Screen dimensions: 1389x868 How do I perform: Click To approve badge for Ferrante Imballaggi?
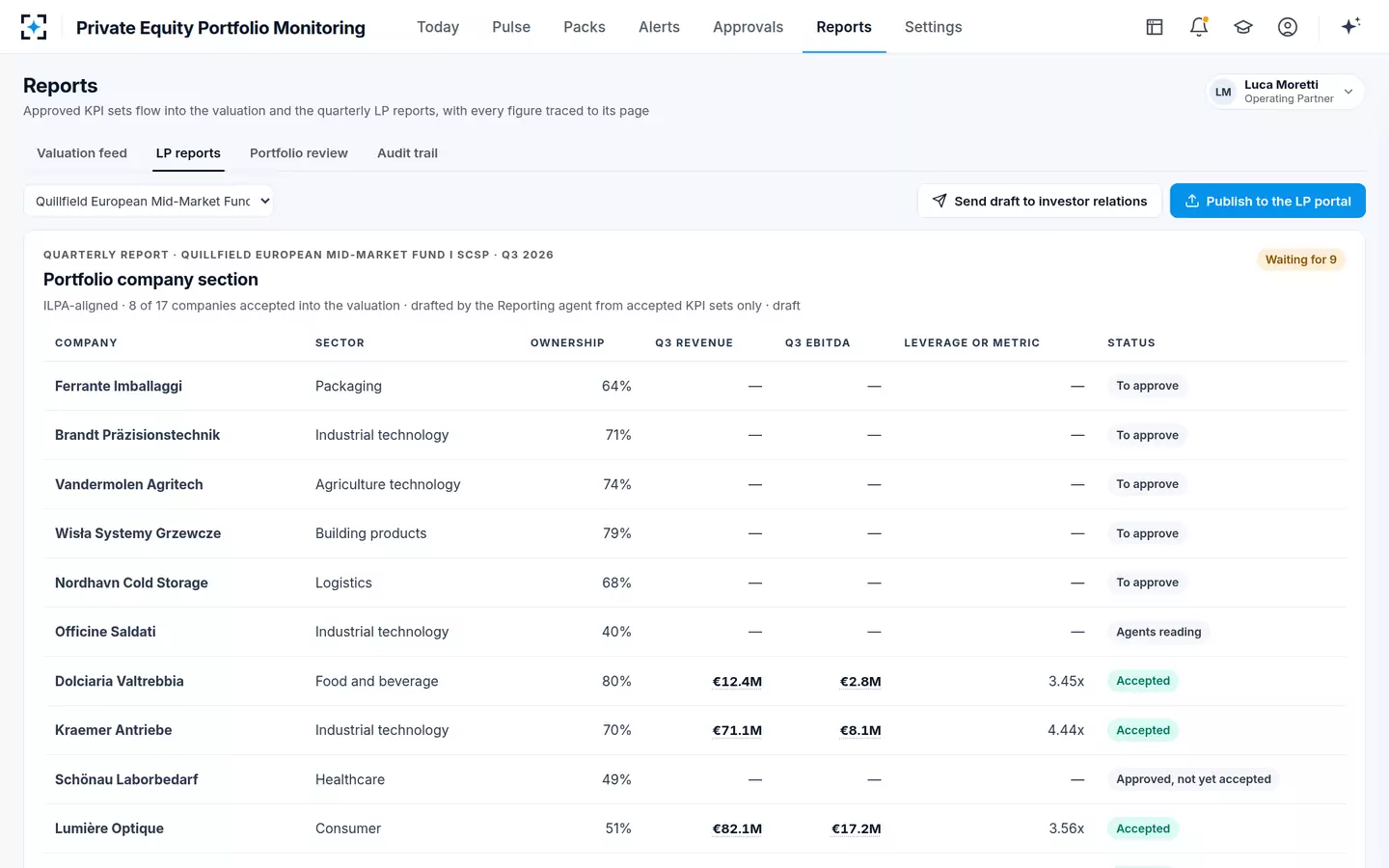coord(1147,386)
